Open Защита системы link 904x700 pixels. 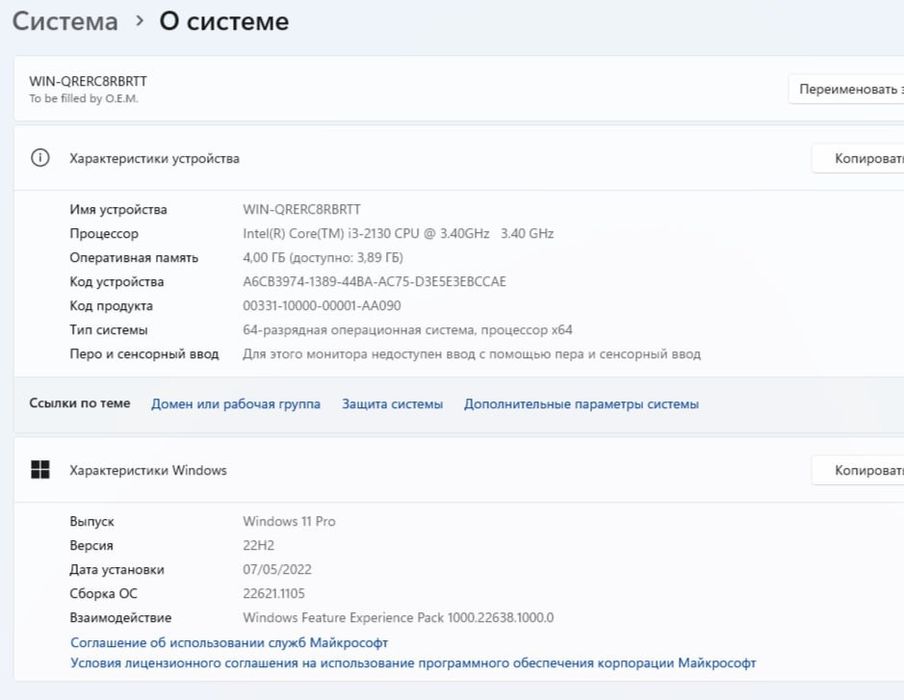coord(393,404)
